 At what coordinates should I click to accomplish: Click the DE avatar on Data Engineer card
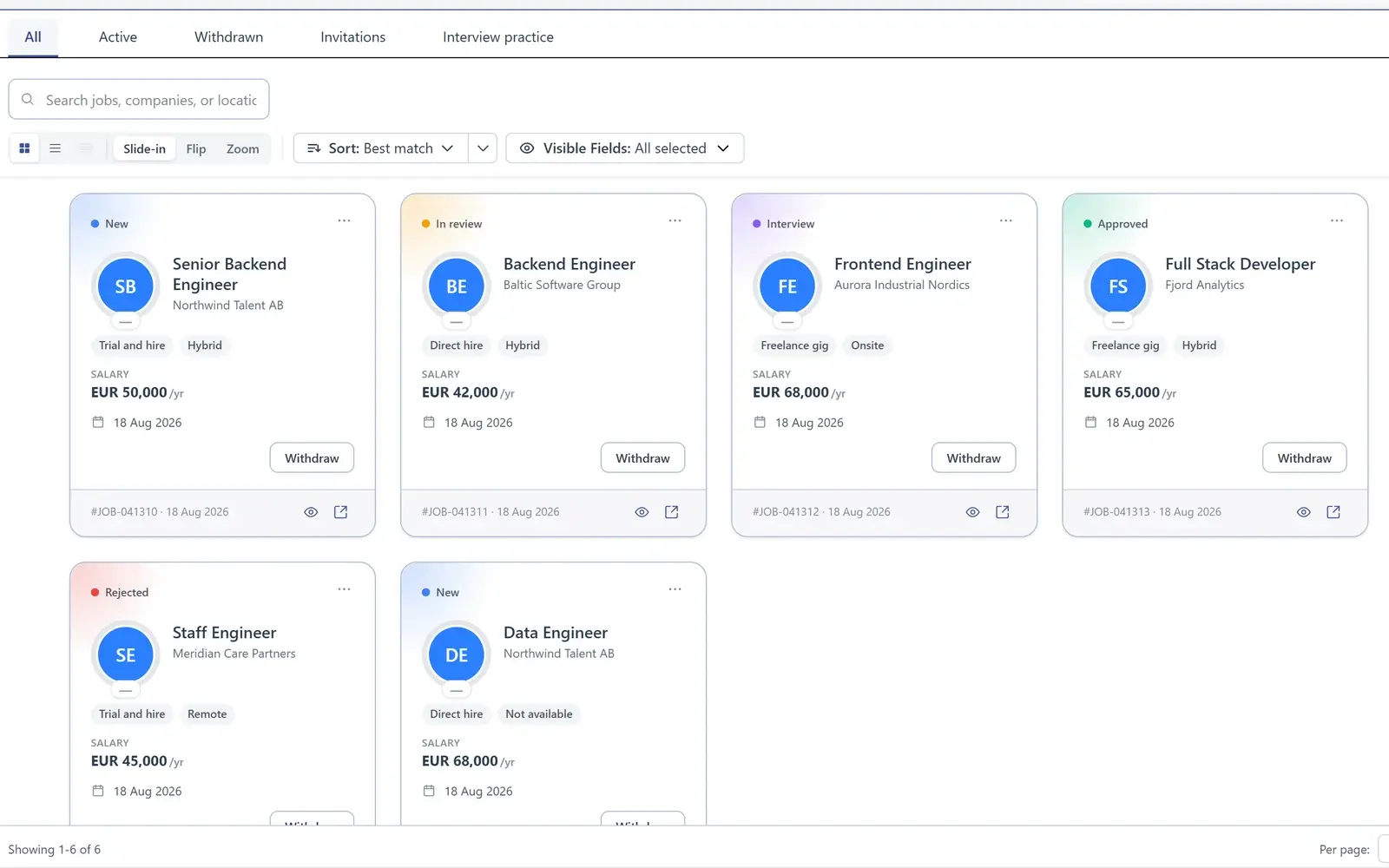[457, 655]
